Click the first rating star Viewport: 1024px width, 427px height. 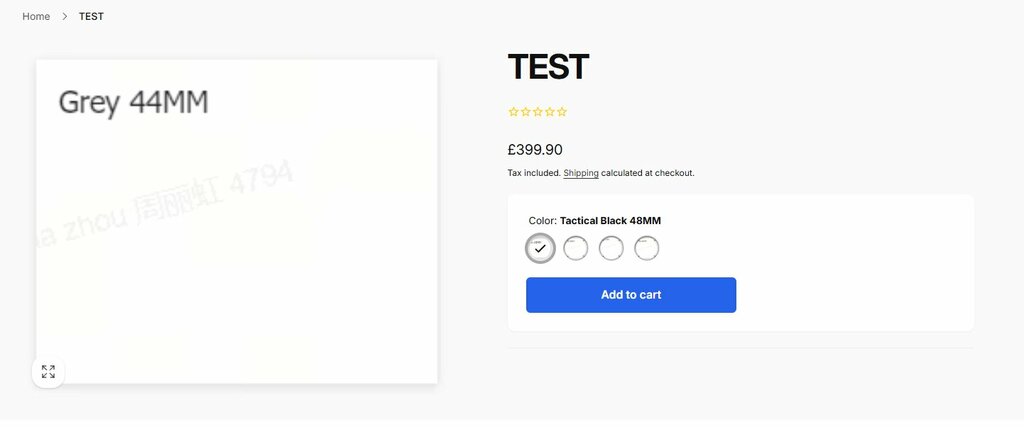click(x=513, y=112)
